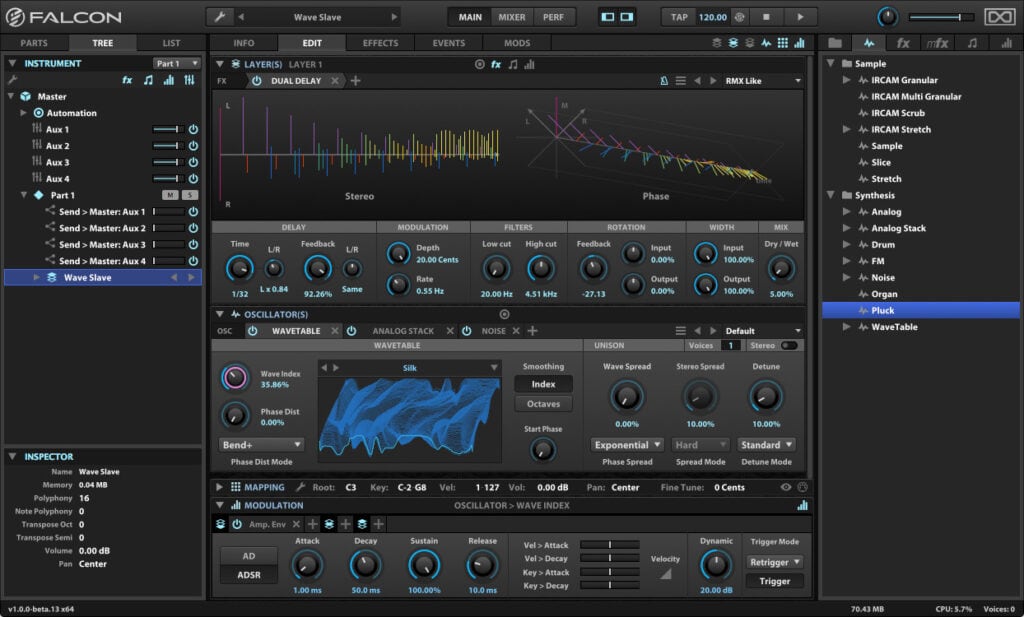Click the master volume slider at top right
Image resolution: width=1024 pixels, height=617 pixels.
(942, 17)
